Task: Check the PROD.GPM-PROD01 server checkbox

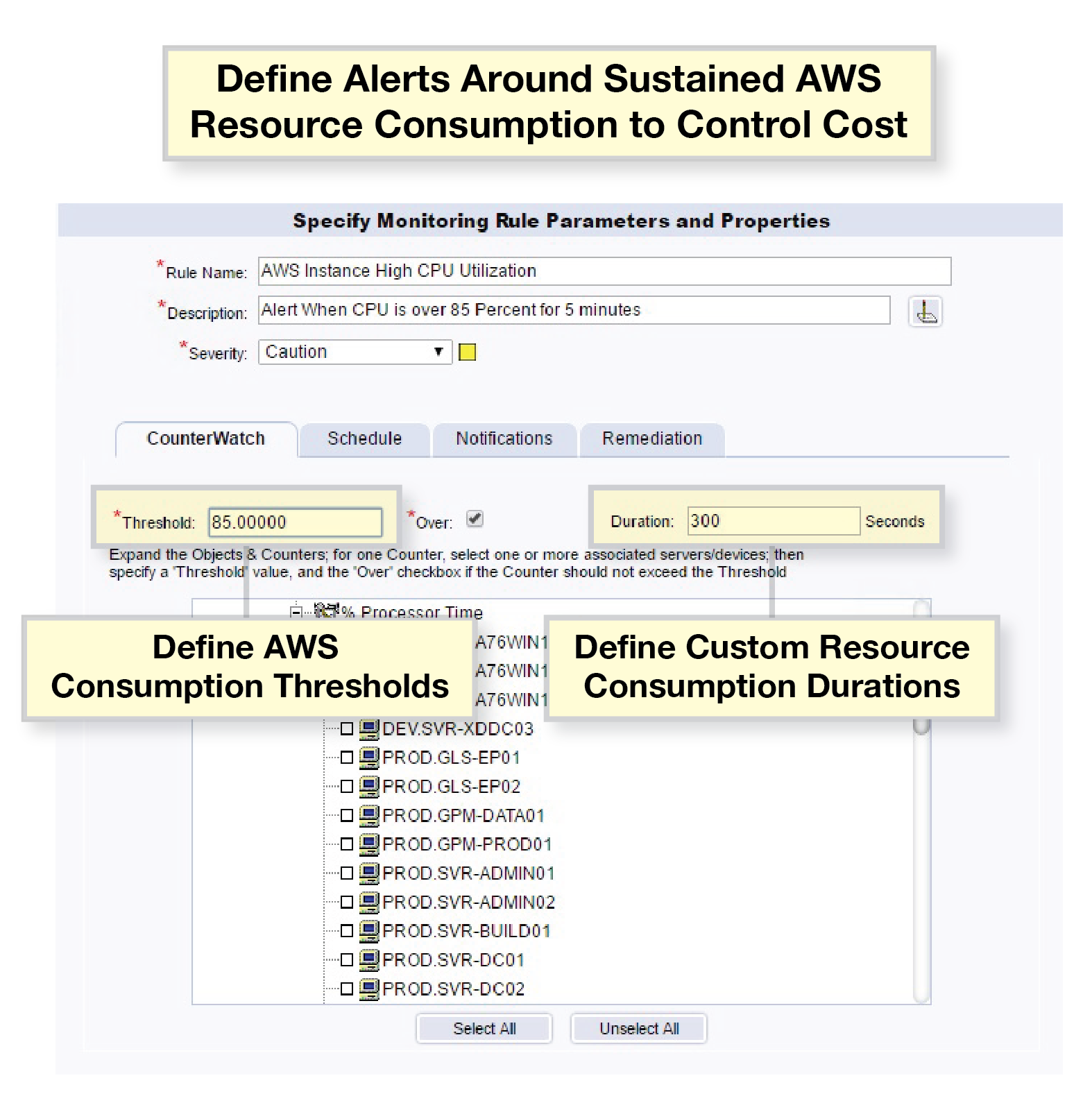Action: [347, 844]
